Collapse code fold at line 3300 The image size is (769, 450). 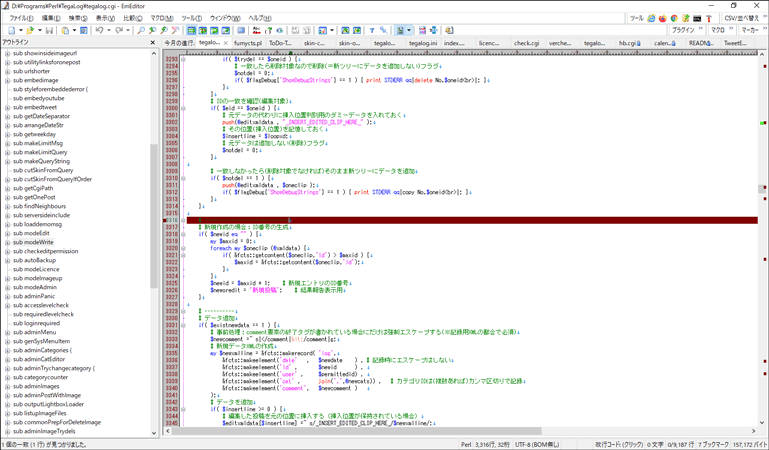183,108
